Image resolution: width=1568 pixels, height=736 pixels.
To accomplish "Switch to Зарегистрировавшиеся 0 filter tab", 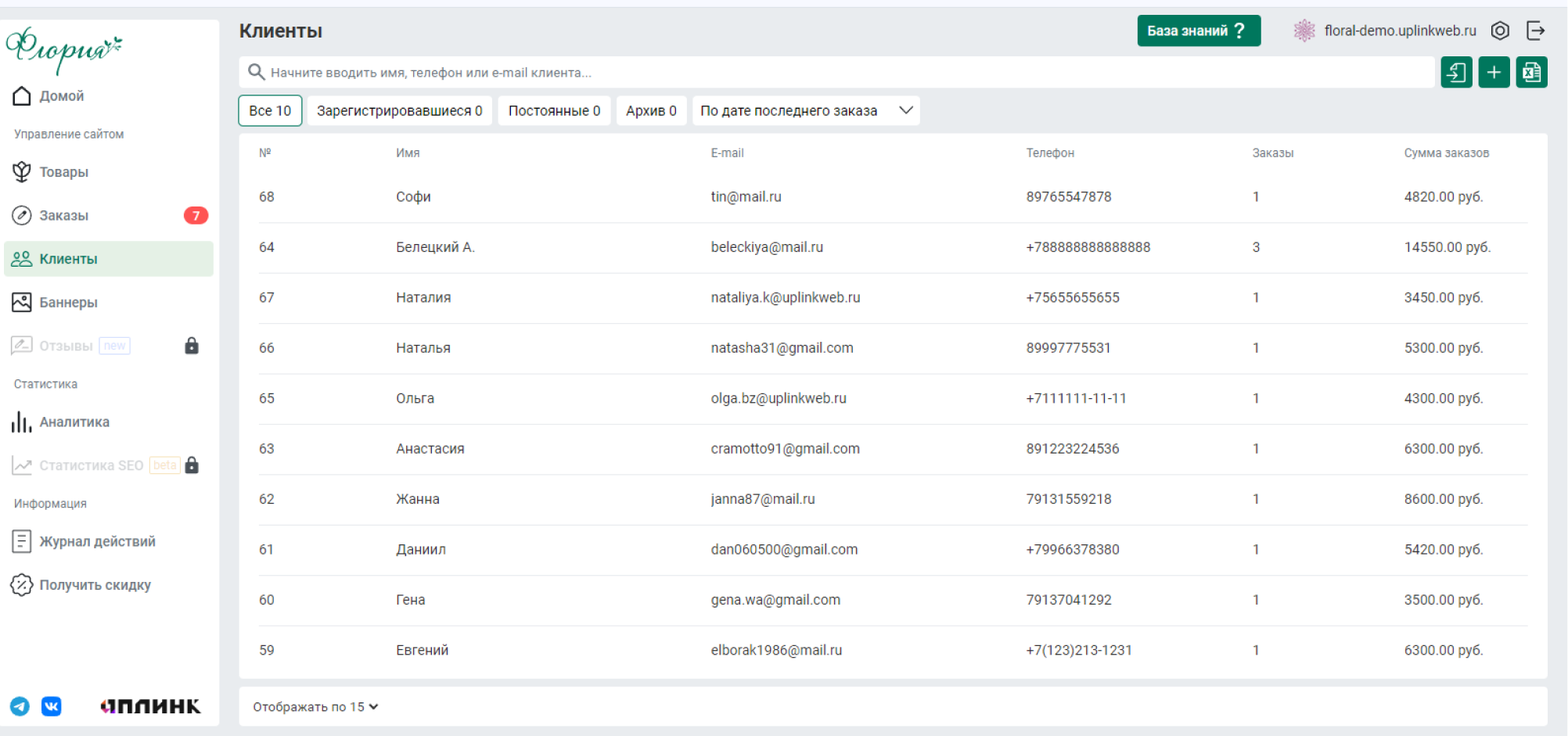I will pyautogui.click(x=399, y=111).
